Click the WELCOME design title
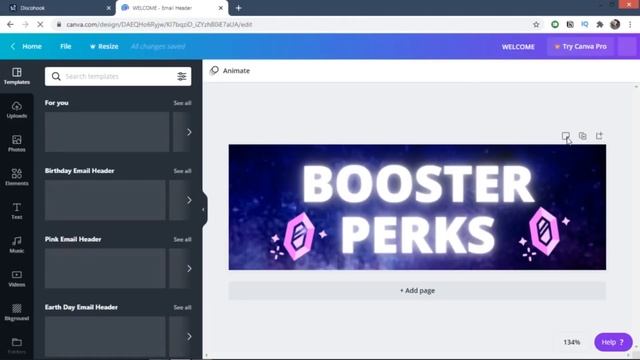 [518, 47]
